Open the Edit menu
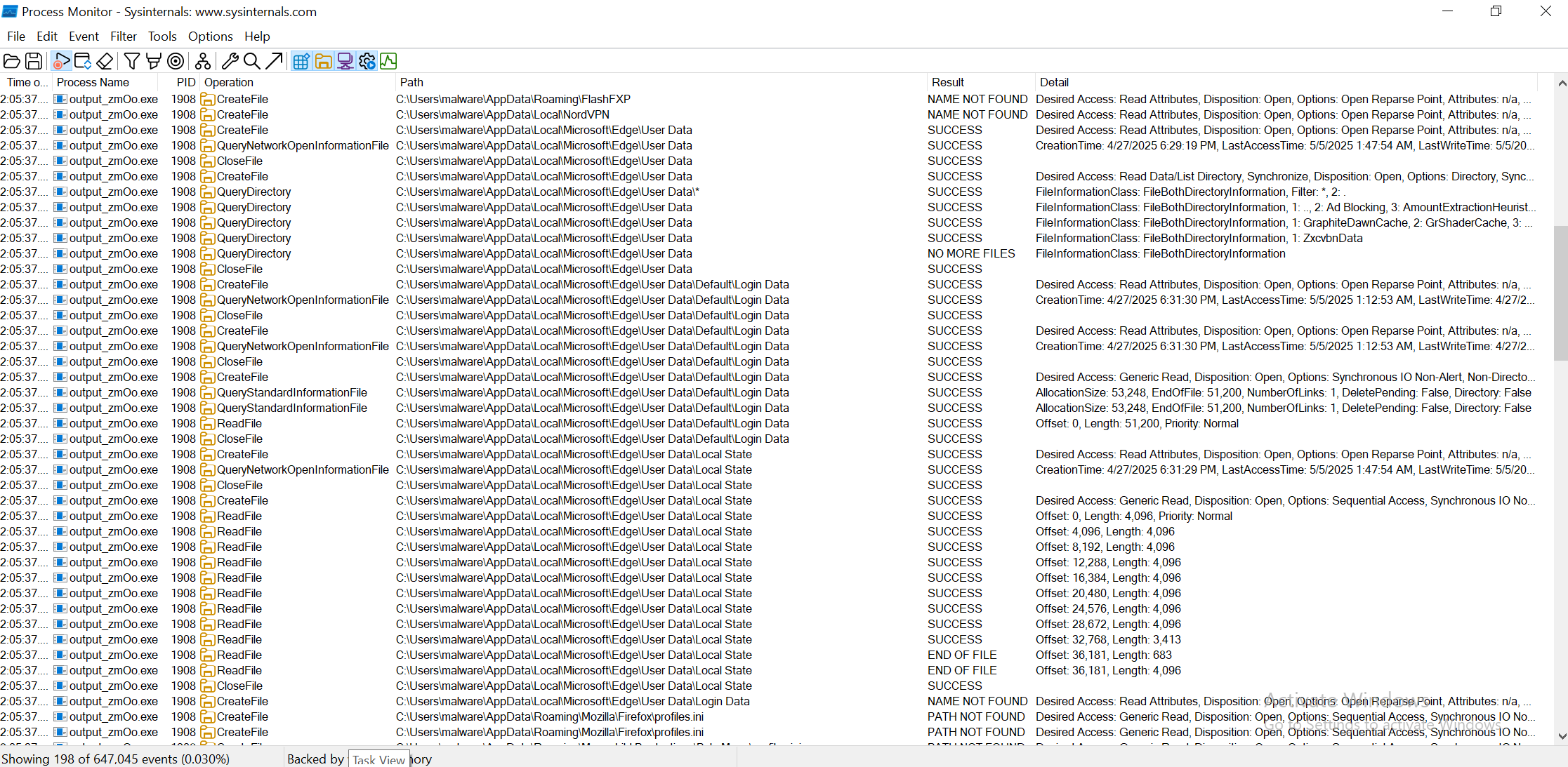This screenshot has height=767, width=1568. pyautogui.click(x=47, y=36)
